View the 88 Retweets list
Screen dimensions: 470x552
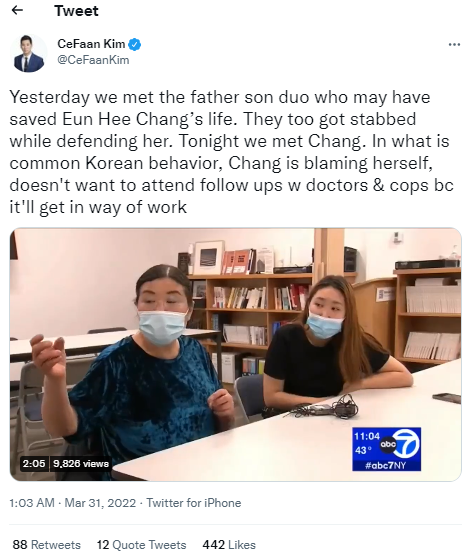pos(46,544)
